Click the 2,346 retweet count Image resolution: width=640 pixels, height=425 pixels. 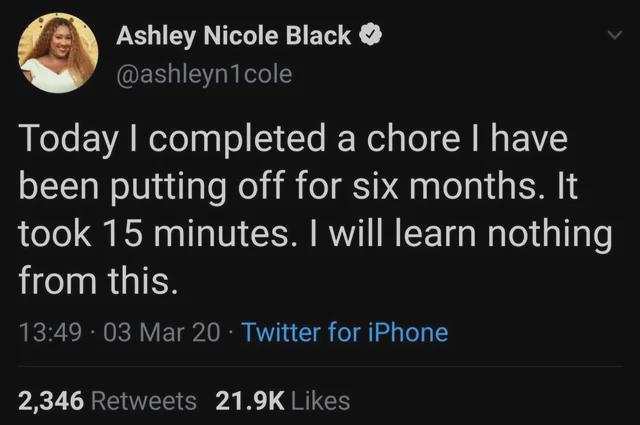coord(50,400)
